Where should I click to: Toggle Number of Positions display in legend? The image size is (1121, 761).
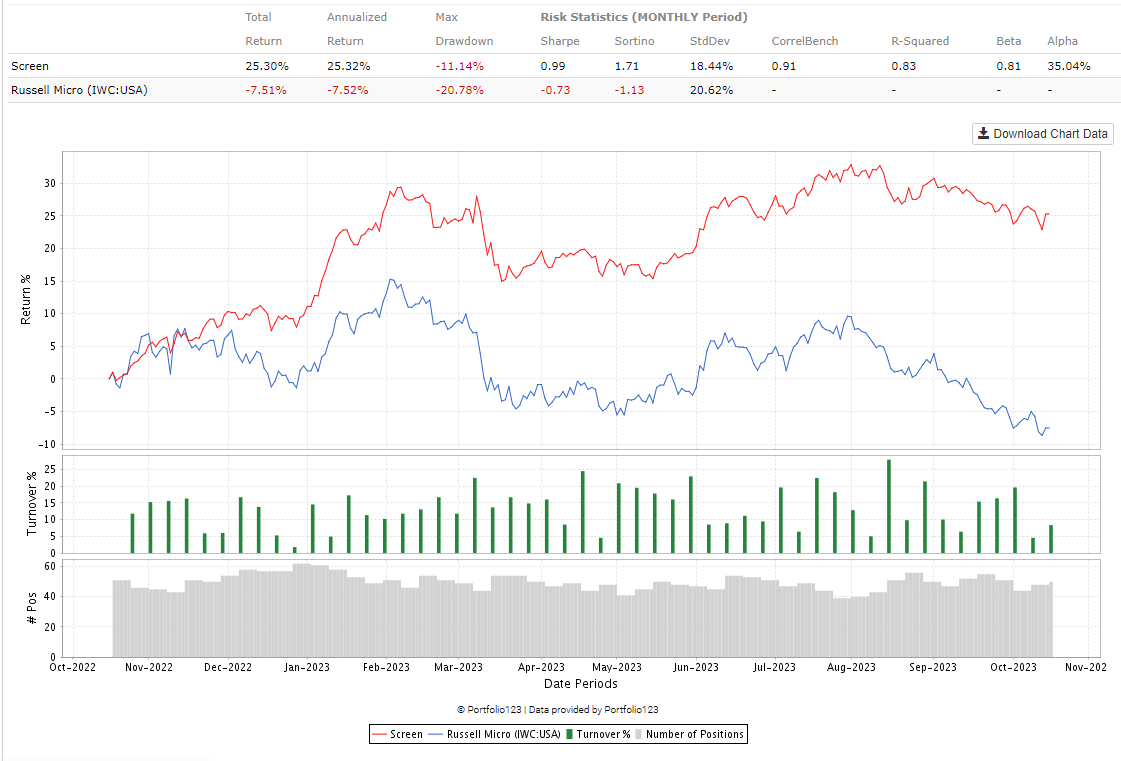[695, 733]
